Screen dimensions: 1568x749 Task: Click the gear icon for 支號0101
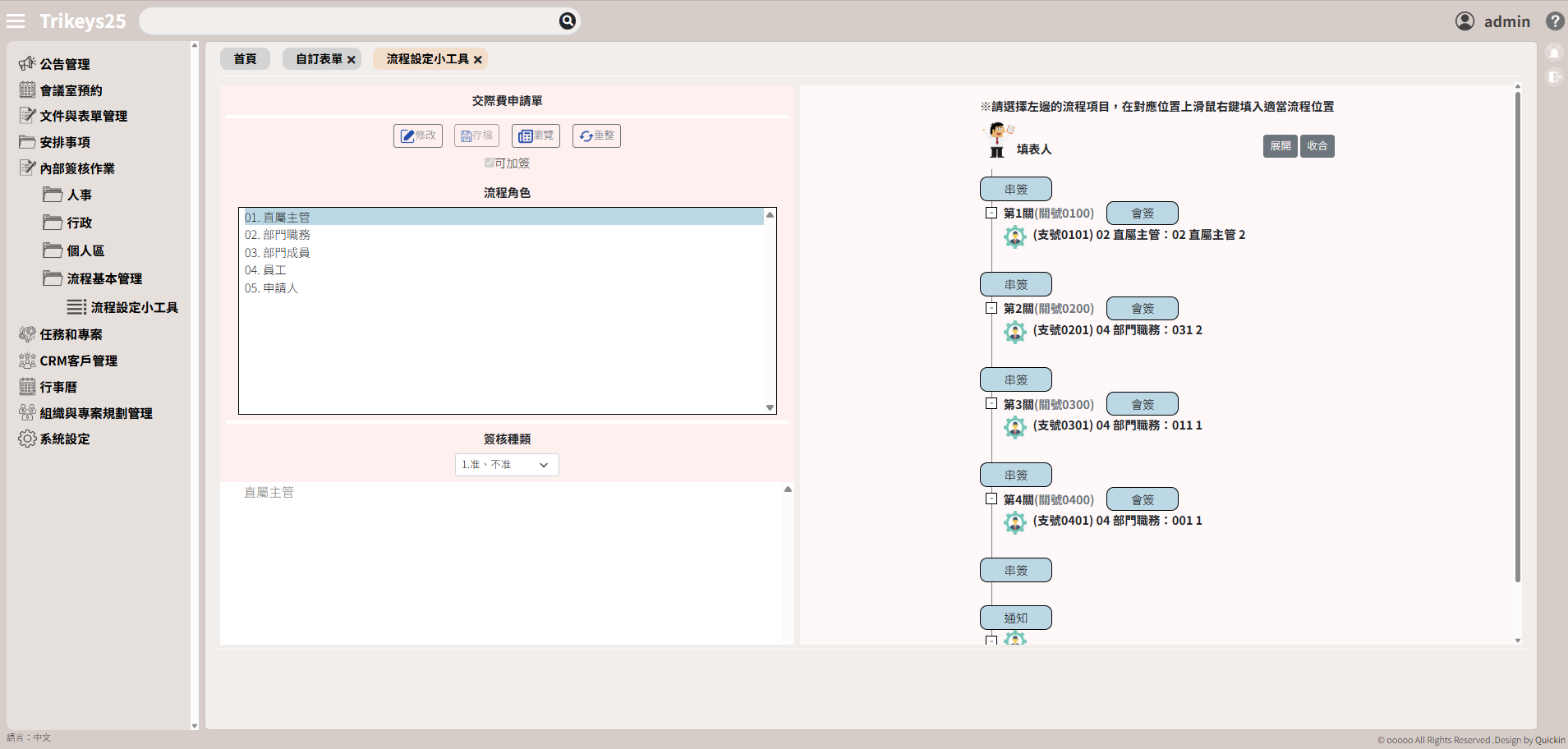pyautogui.click(x=1015, y=237)
